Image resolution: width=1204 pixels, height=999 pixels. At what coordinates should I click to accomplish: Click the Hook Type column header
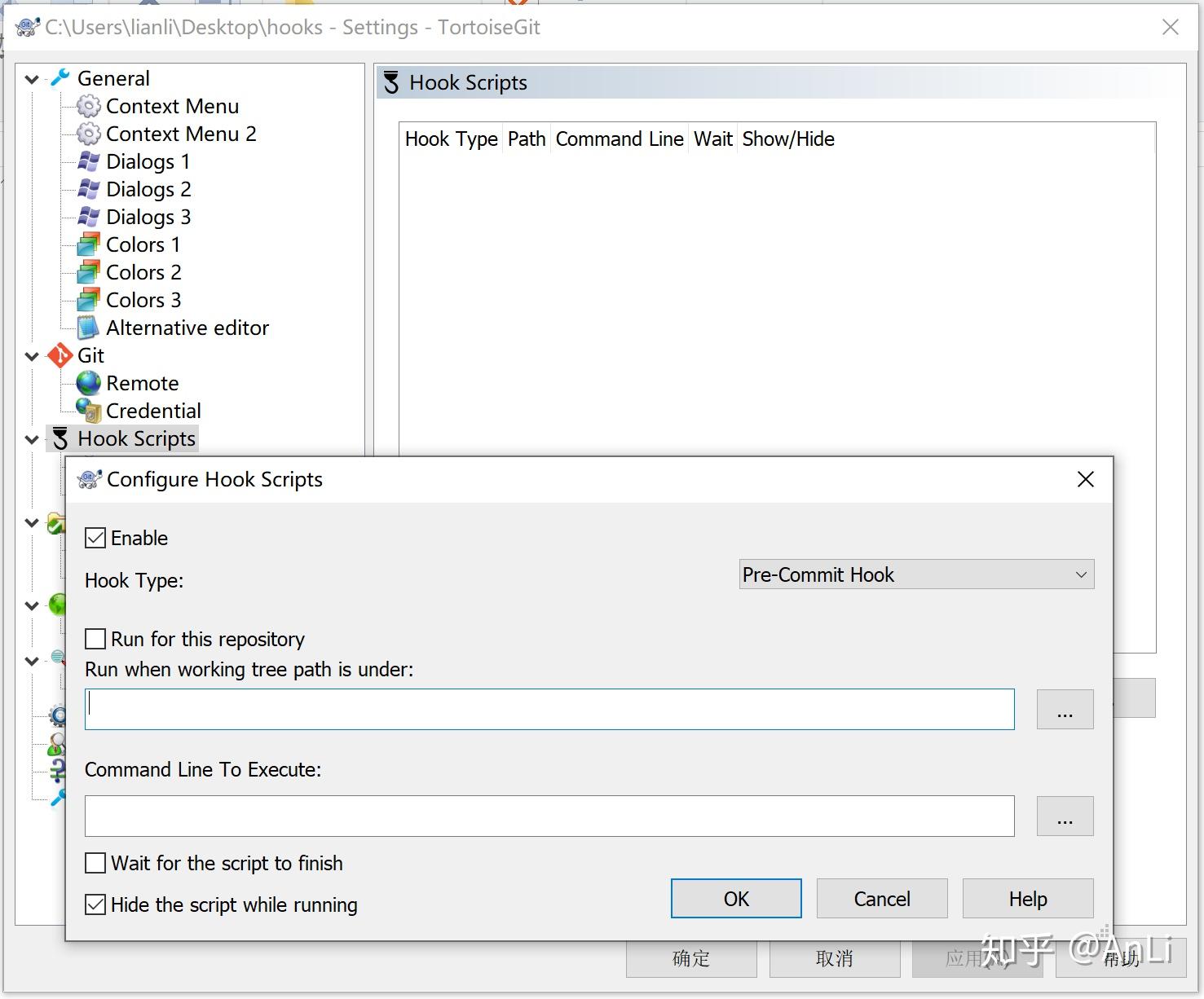pos(452,139)
